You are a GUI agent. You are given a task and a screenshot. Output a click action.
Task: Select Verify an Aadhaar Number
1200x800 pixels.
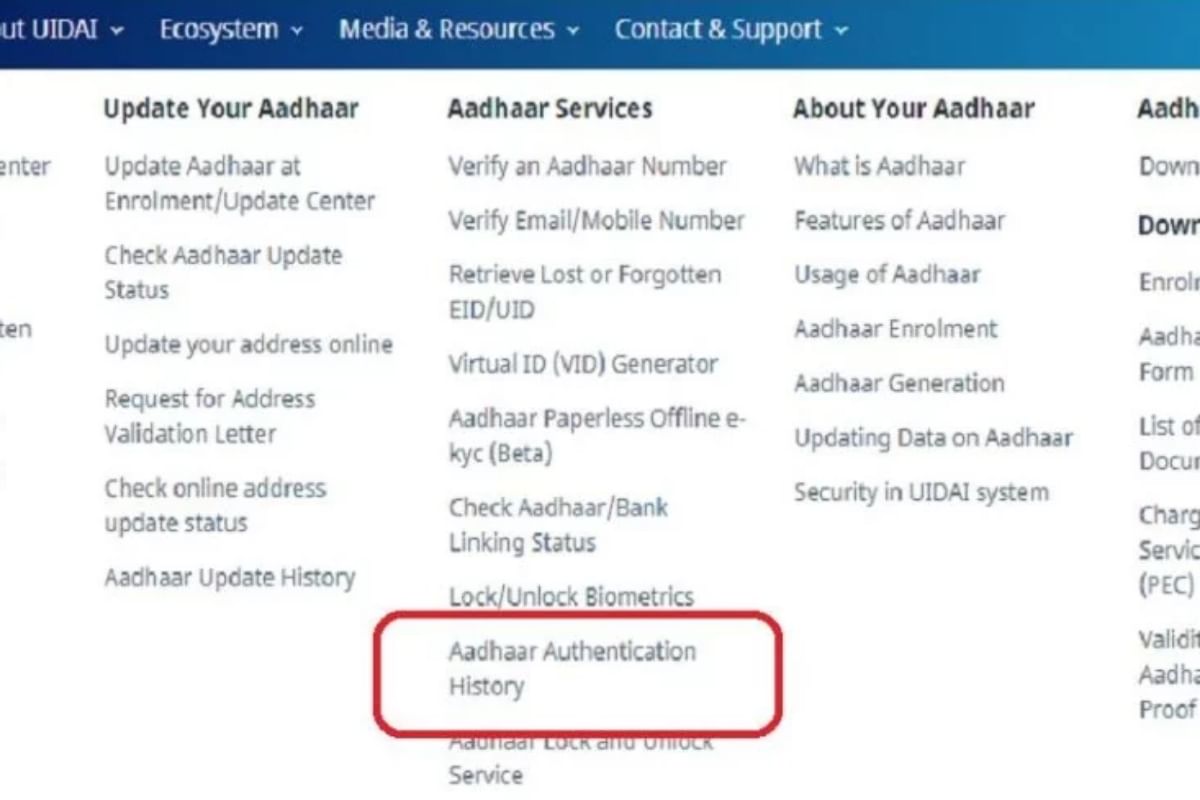[588, 165]
